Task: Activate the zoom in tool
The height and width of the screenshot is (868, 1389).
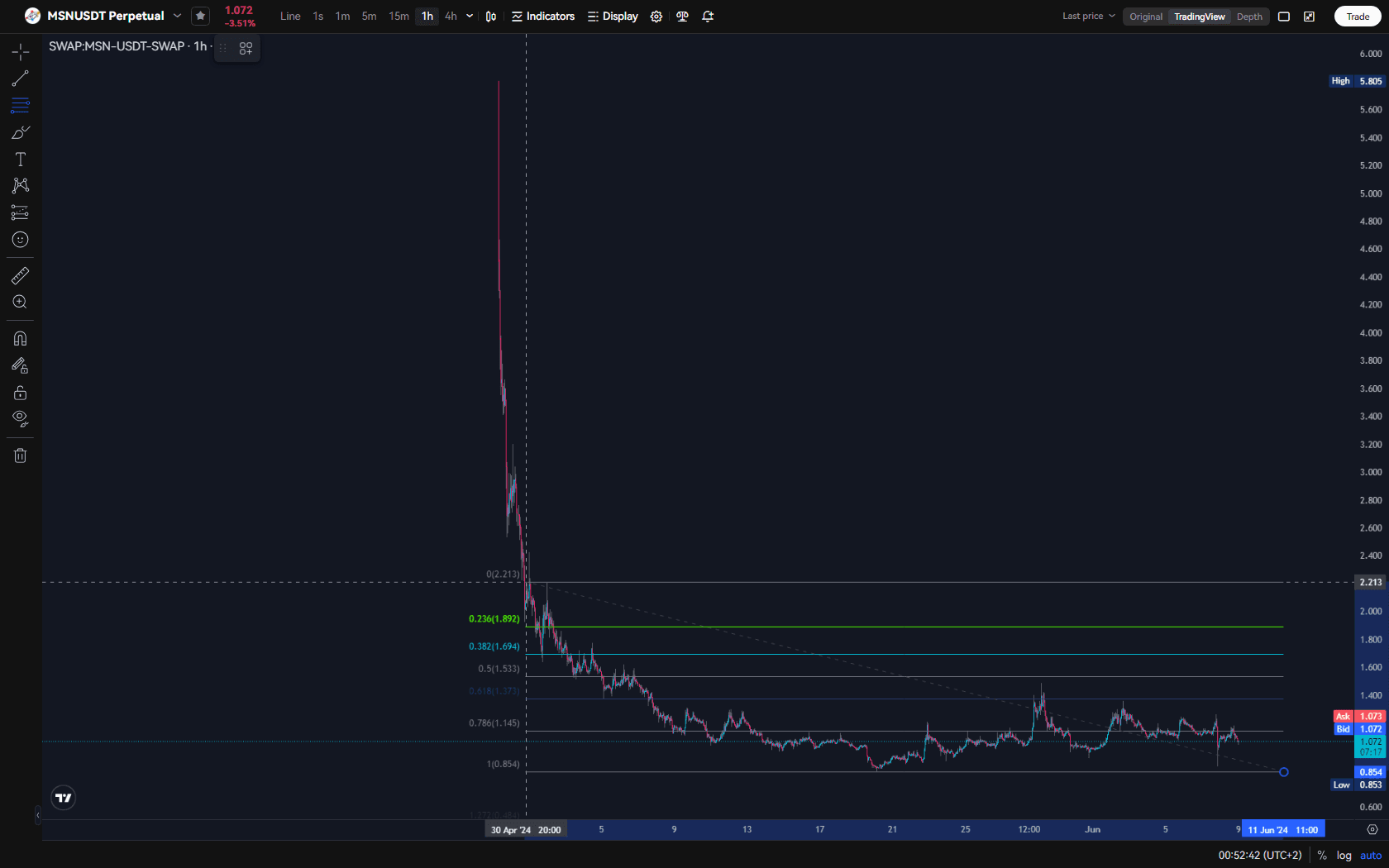Action: click(x=21, y=302)
